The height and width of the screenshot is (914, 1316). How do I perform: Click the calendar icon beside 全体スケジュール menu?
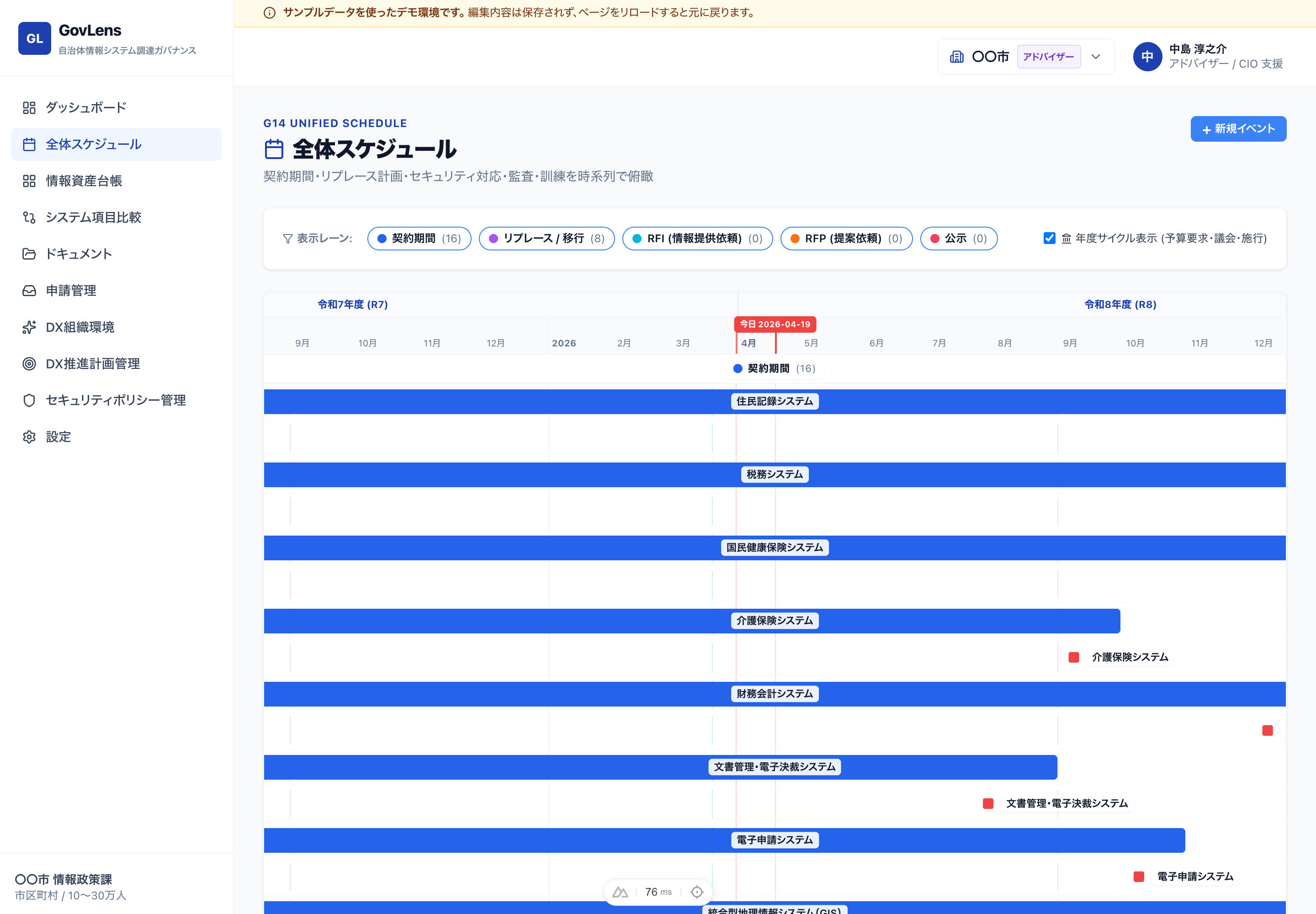[29, 144]
